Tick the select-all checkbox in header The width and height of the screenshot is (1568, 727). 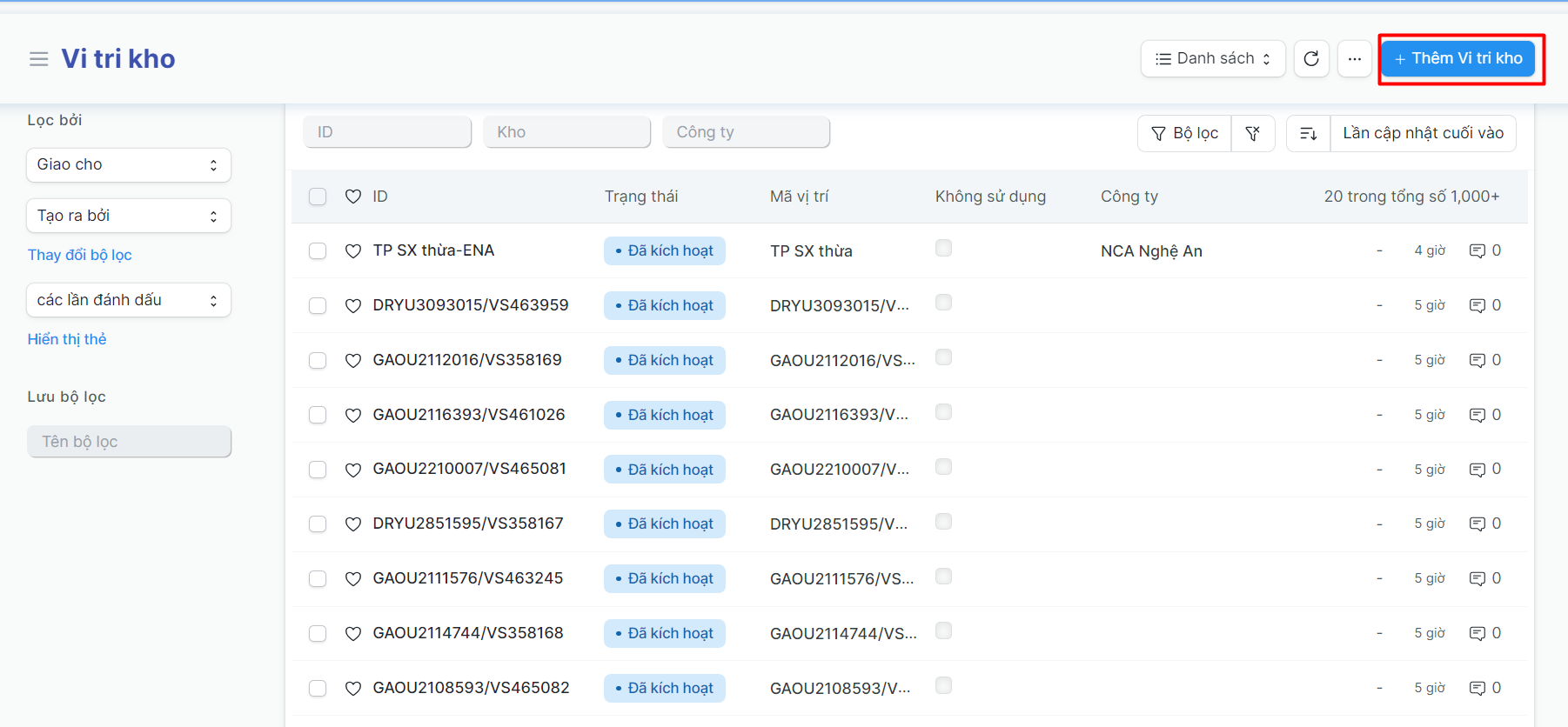point(318,197)
